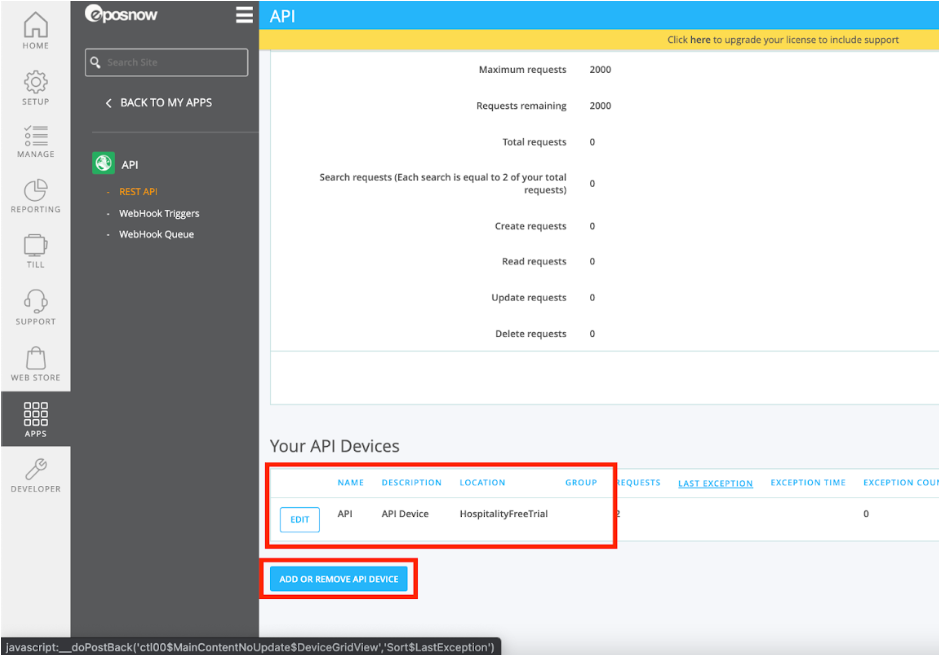Select the Apps grid icon
The width and height of the screenshot is (939, 655).
click(35, 415)
